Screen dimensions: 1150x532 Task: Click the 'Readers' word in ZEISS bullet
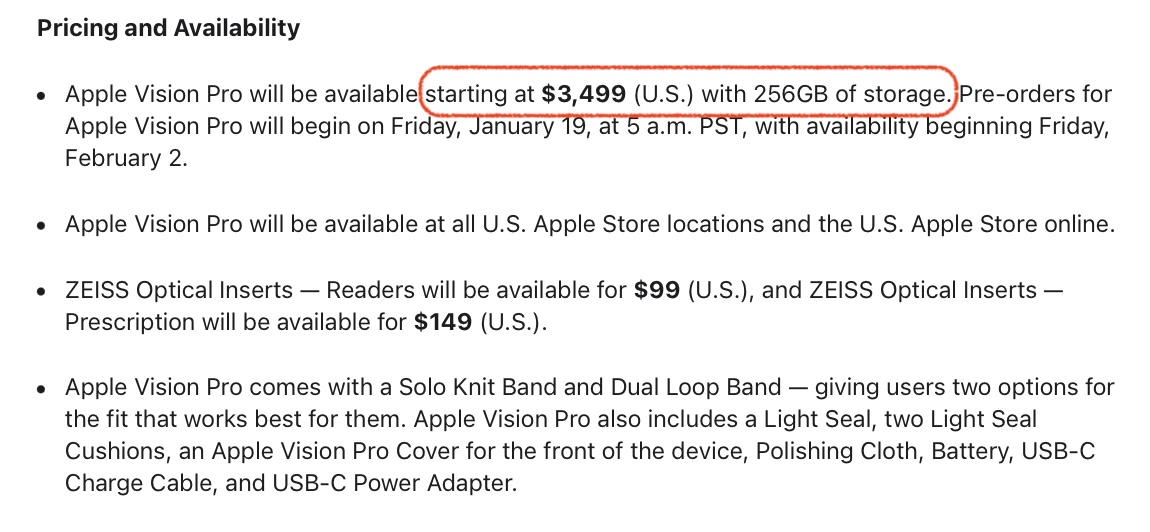tap(372, 291)
